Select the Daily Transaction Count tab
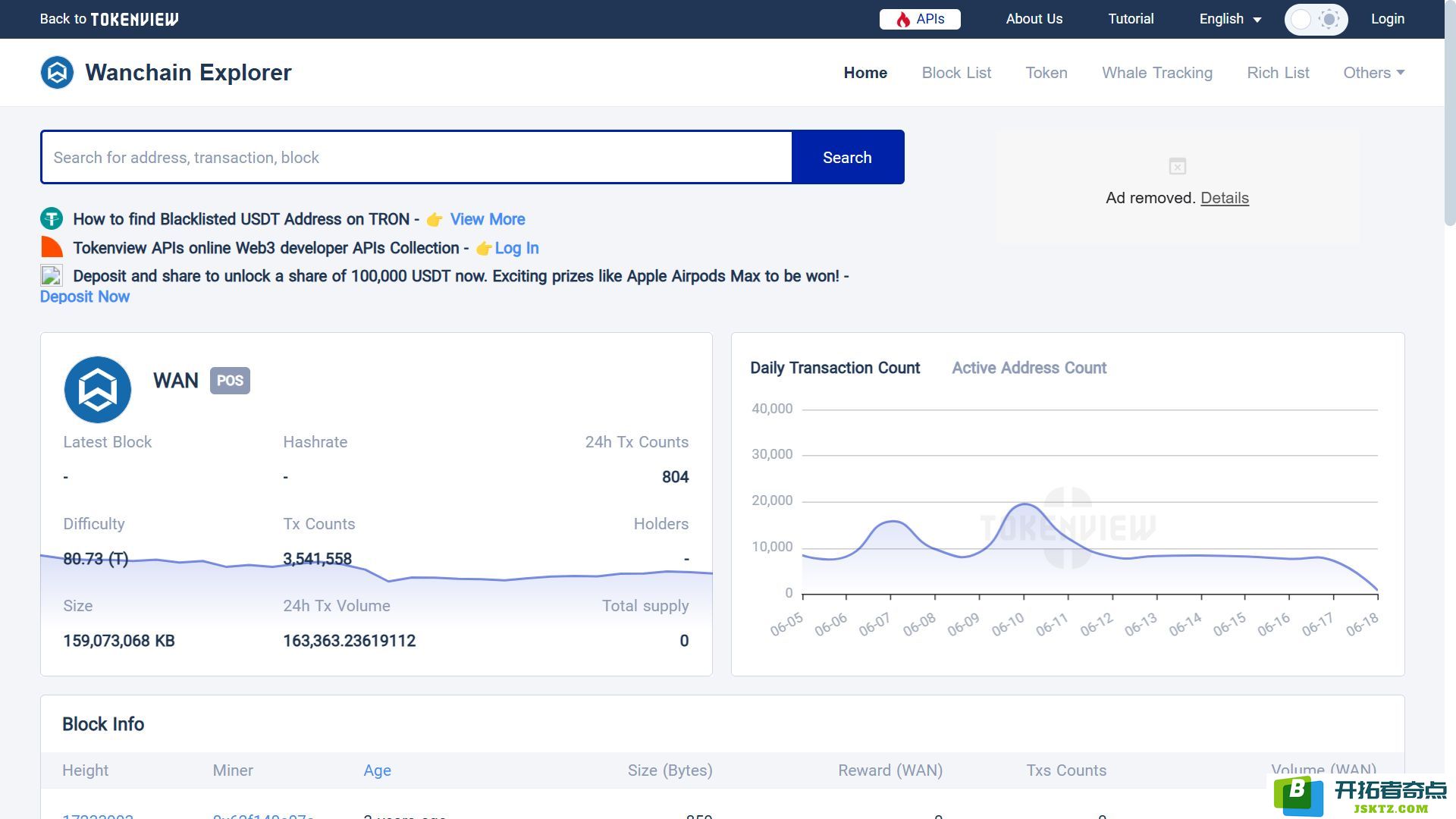Image resolution: width=1456 pixels, height=819 pixels. tap(835, 368)
